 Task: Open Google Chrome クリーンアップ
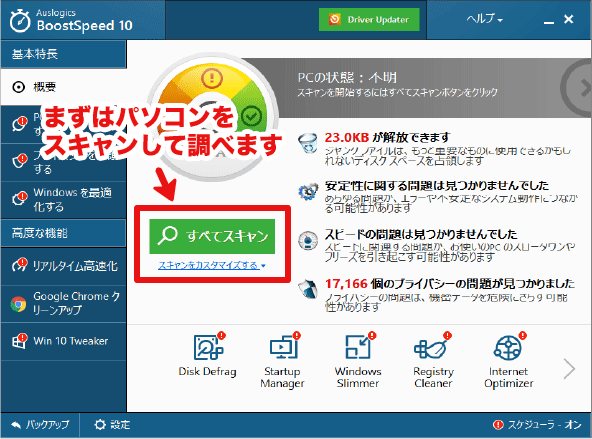[63, 303]
